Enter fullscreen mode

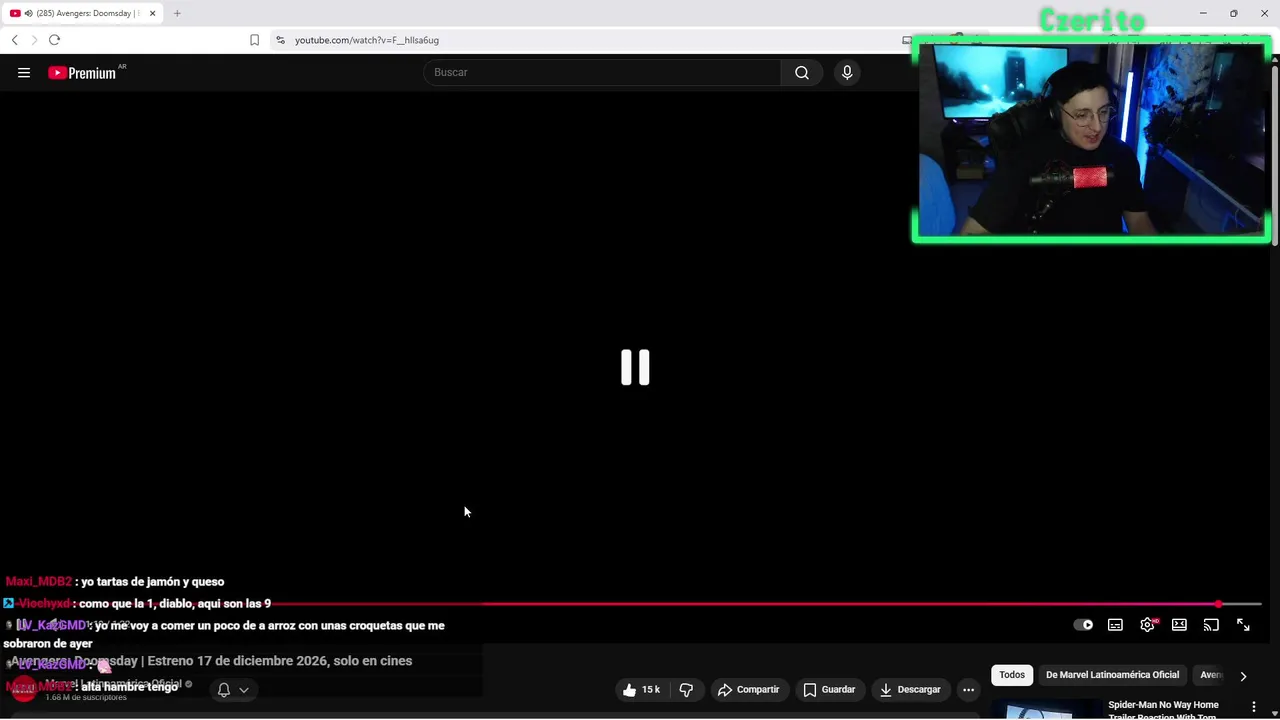click(1243, 625)
